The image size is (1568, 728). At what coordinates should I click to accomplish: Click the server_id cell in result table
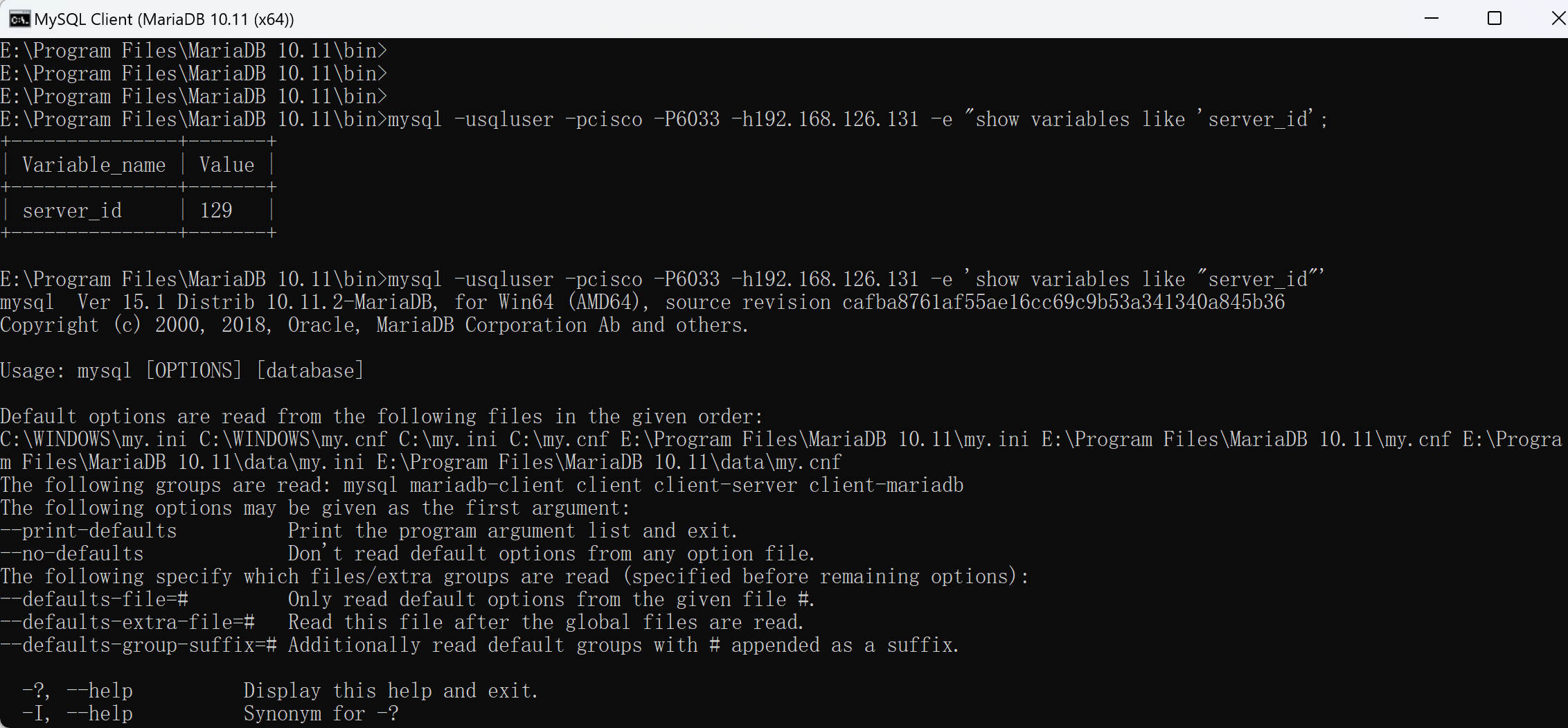click(72, 211)
